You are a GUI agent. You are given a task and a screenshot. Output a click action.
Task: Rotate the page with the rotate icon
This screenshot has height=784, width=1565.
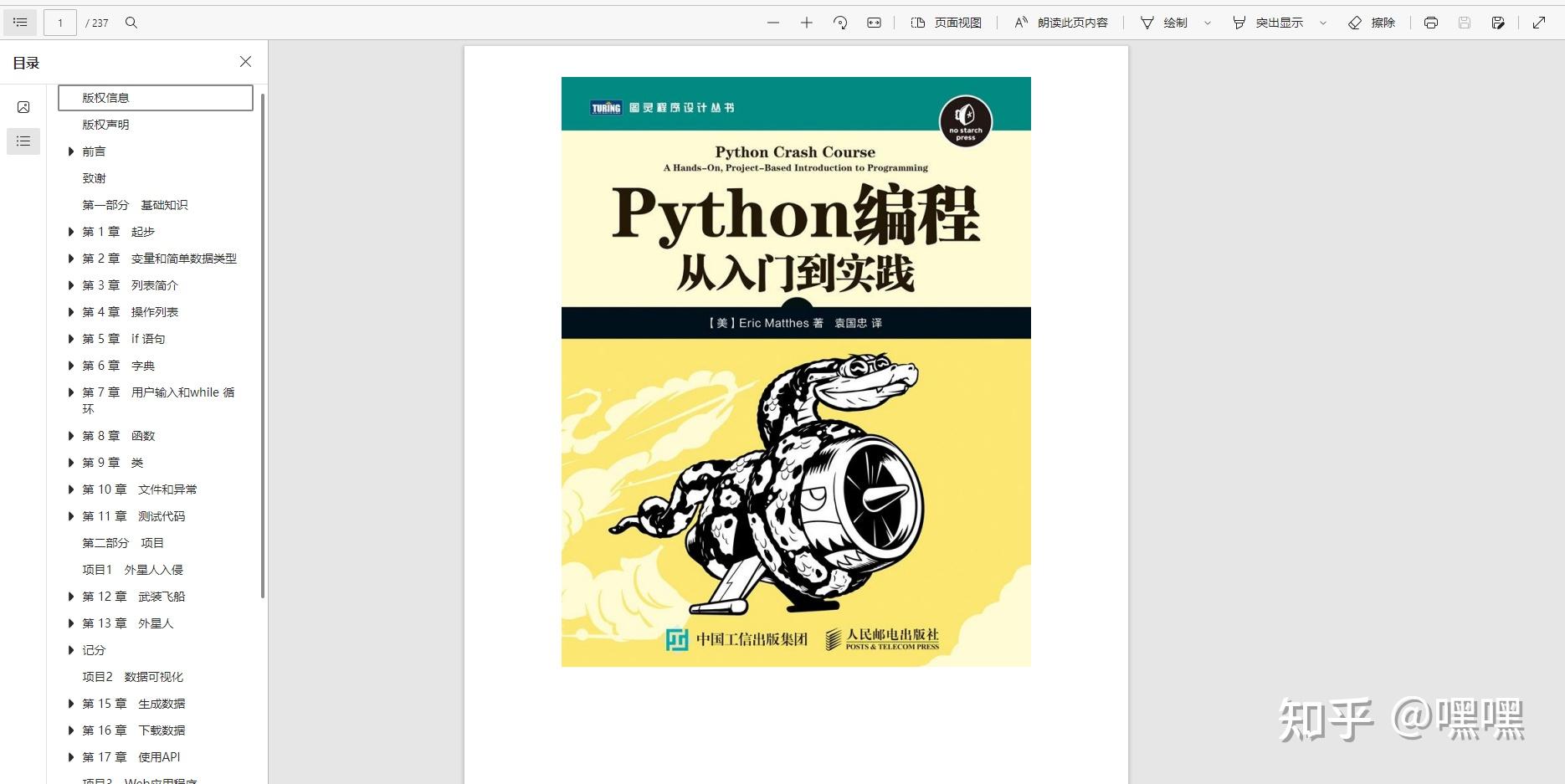(840, 23)
